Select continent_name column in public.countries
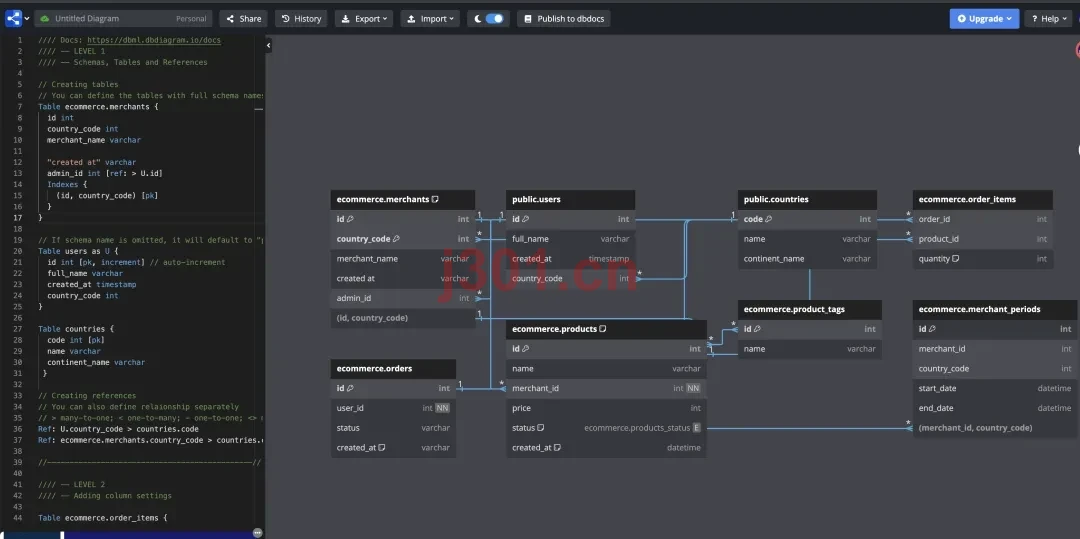Image resolution: width=1080 pixels, height=539 pixels. (x=807, y=259)
